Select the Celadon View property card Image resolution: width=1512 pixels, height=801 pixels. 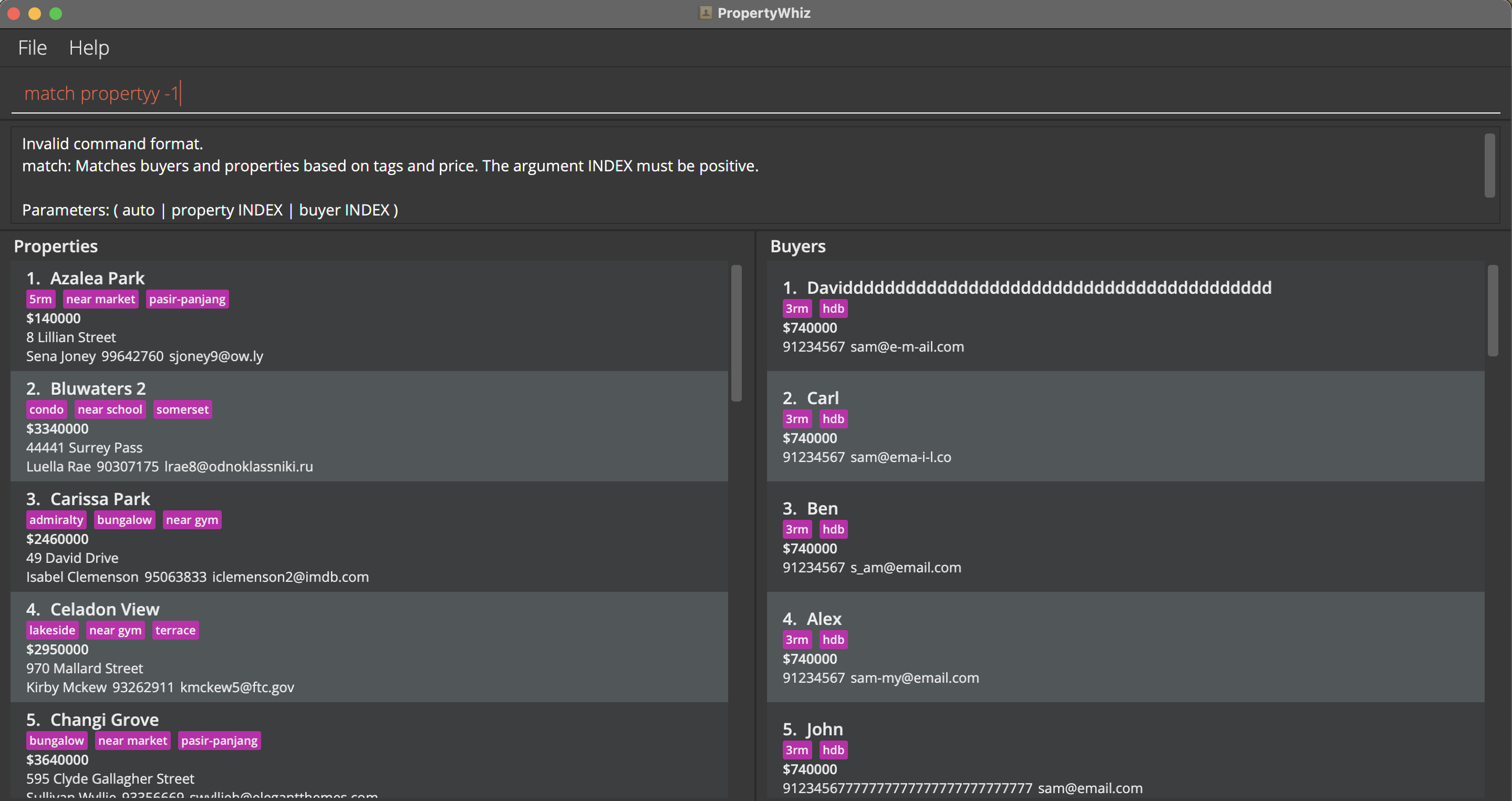(x=369, y=647)
